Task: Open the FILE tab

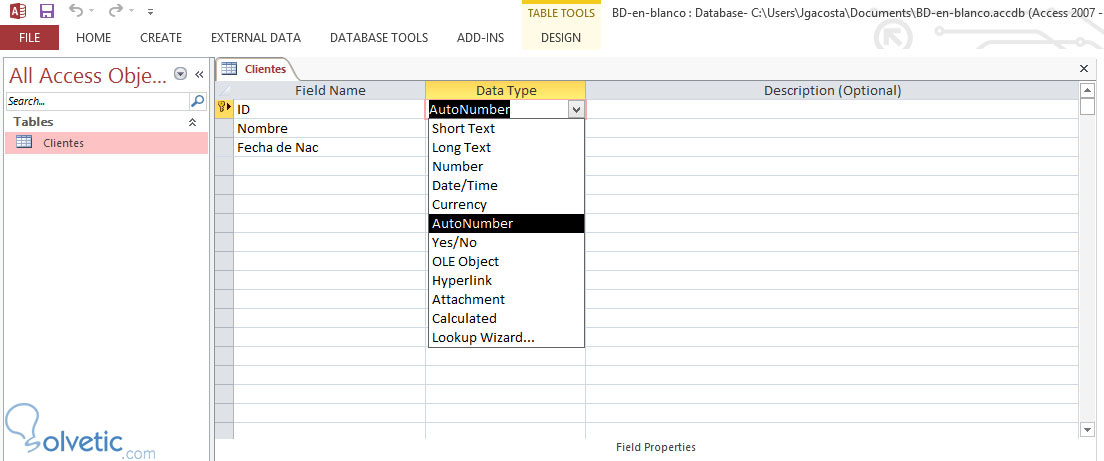Action: click(x=29, y=38)
